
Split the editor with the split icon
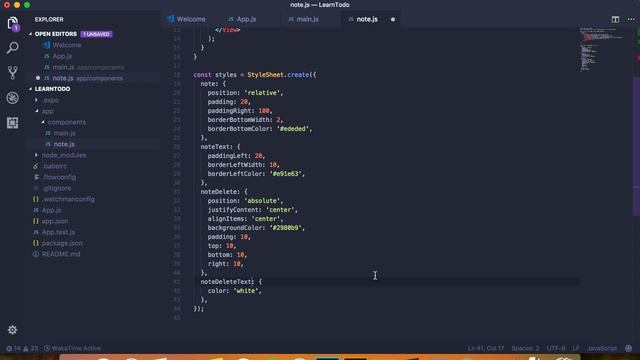(615, 19)
